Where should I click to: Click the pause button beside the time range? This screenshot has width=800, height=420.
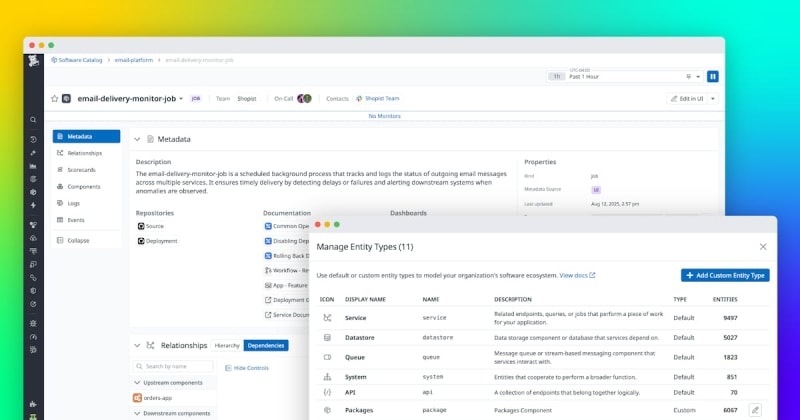(x=713, y=76)
